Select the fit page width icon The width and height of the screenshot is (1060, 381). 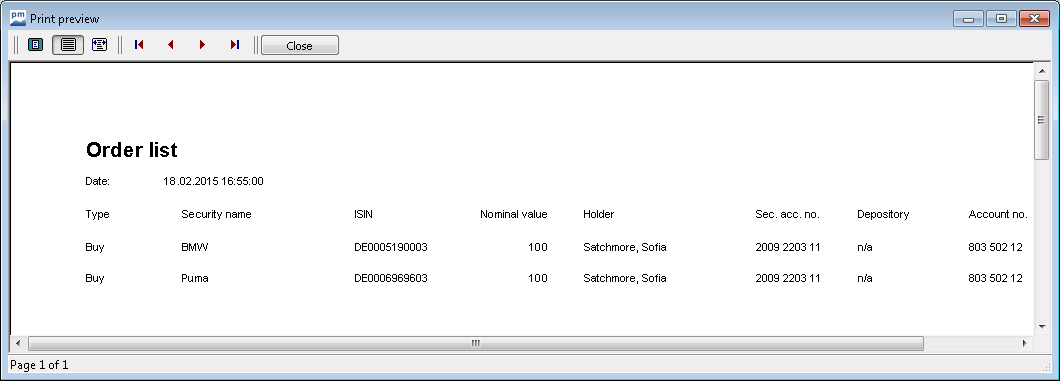coord(99,45)
